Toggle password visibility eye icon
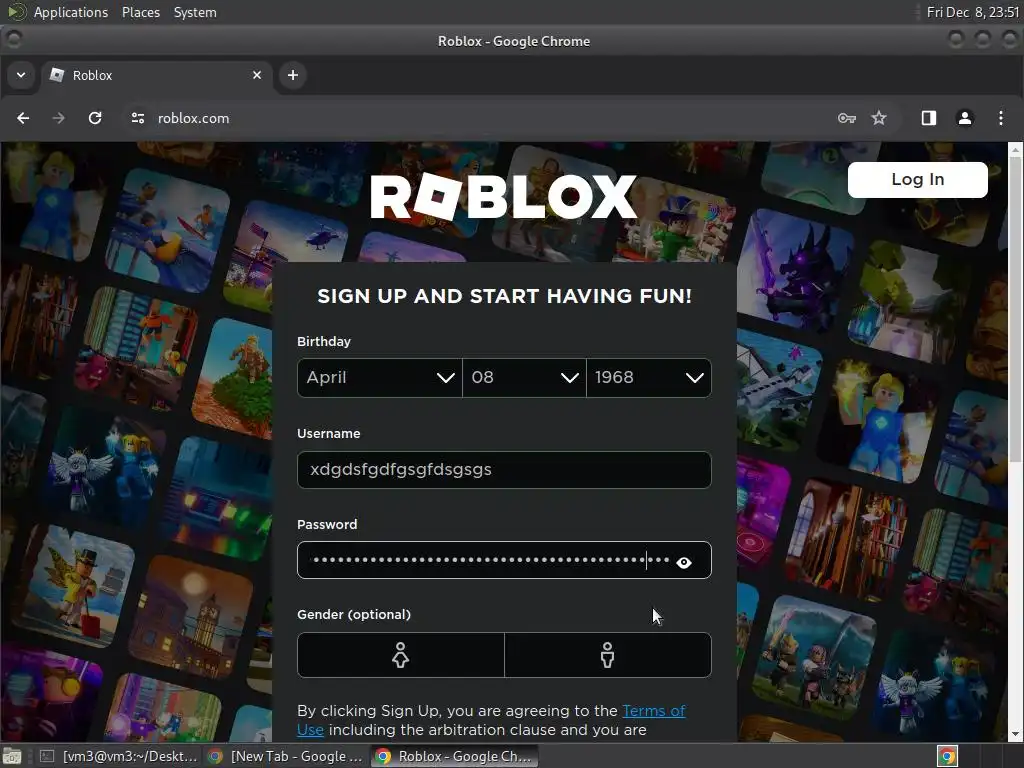The width and height of the screenshot is (1024, 768). click(684, 562)
